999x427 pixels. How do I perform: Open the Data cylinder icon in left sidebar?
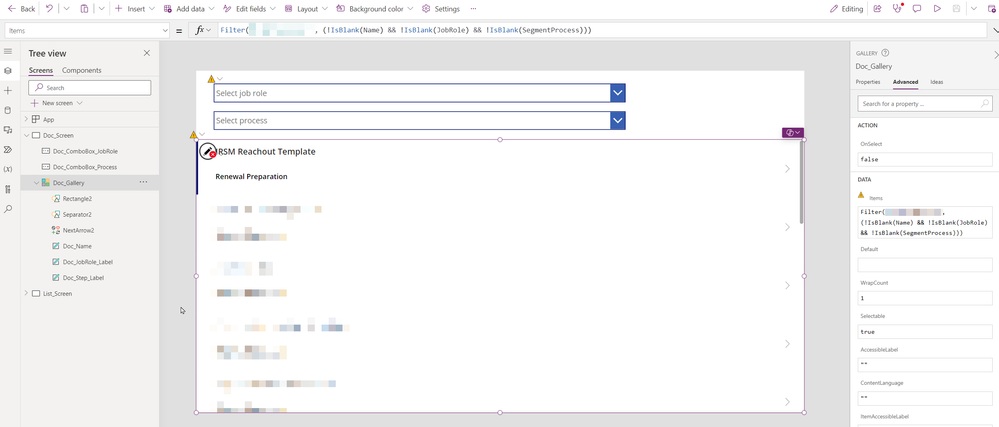click(x=8, y=110)
